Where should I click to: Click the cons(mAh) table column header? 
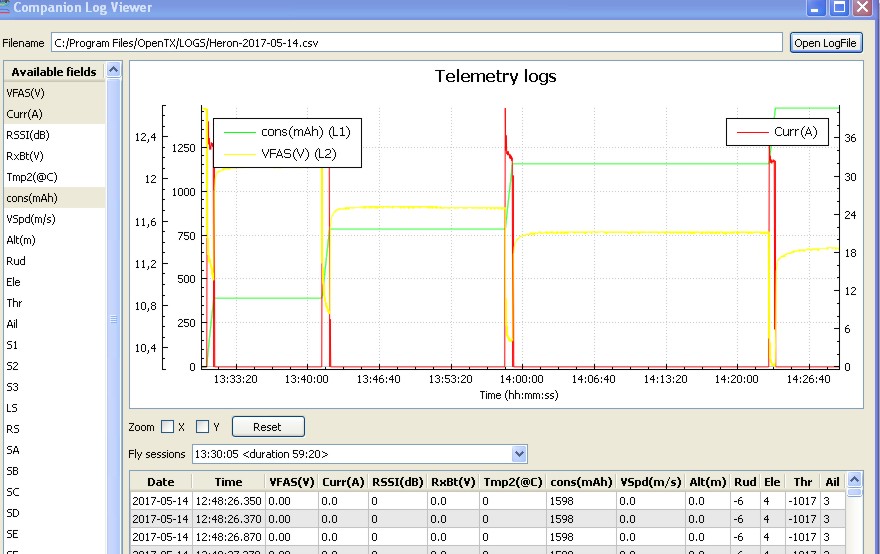[580, 482]
